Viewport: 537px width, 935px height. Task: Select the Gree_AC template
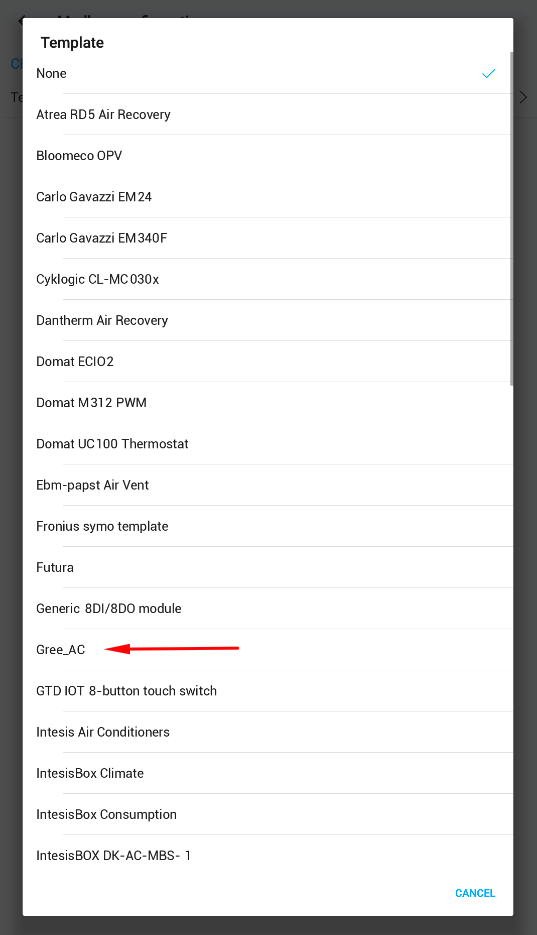pyautogui.click(x=268, y=649)
